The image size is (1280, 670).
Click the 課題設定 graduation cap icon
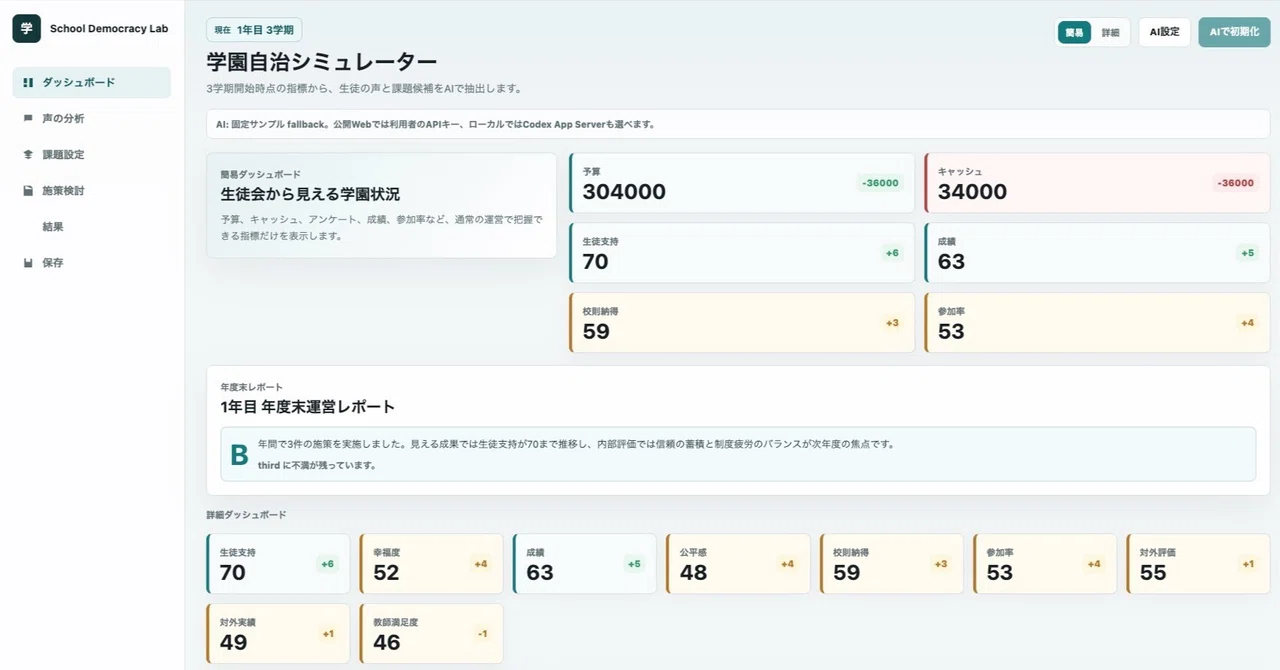pyautogui.click(x=28, y=155)
